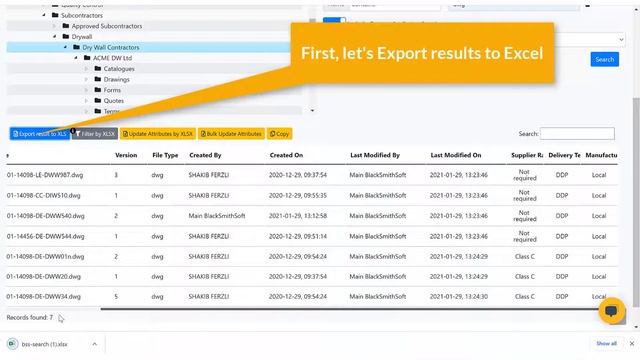Expand the Catalogues folder arrow
Image resolution: width=640 pixels, height=360 pixels.
point(86,69)
